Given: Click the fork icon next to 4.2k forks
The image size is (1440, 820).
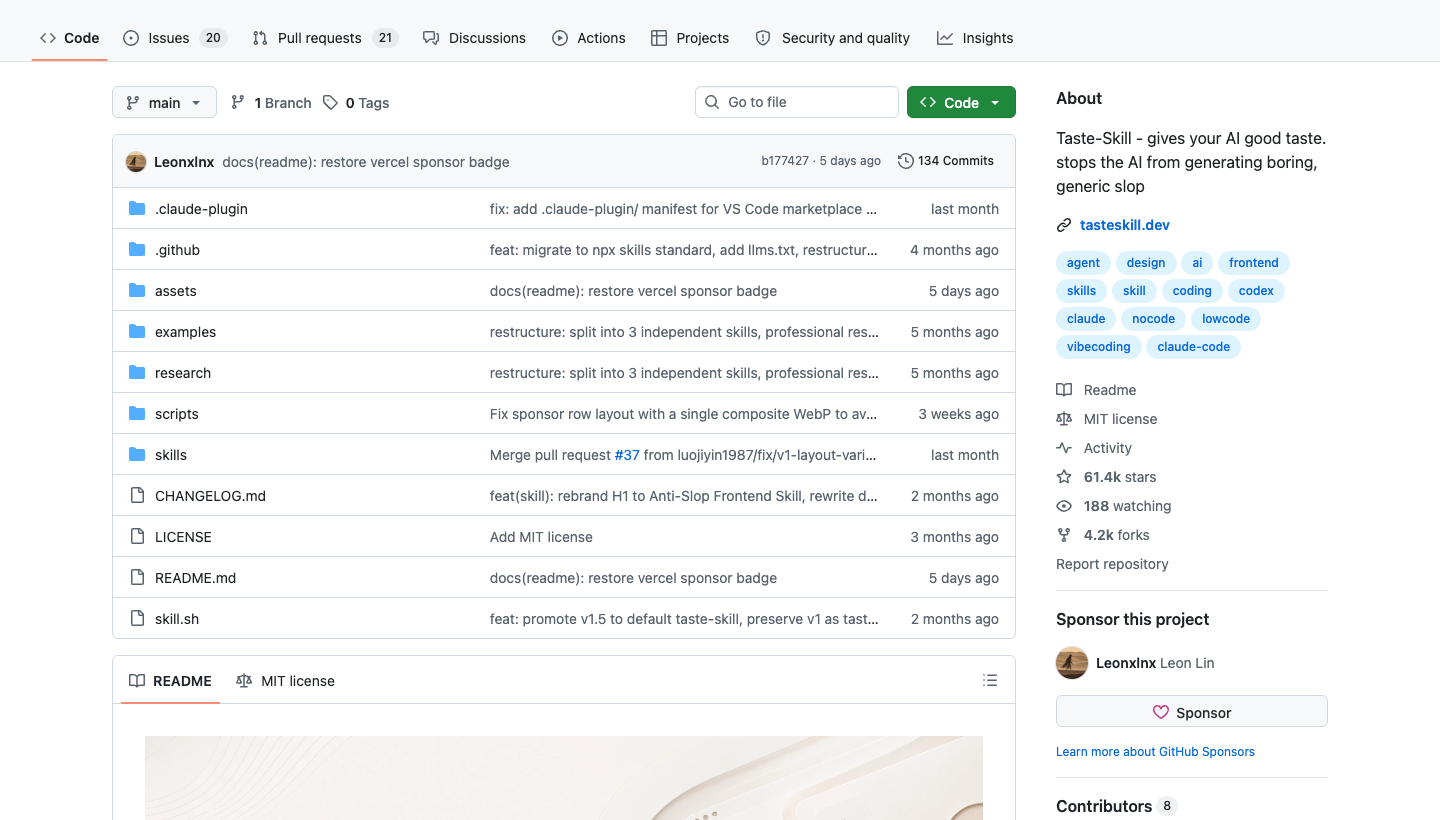Looking at the screenshot, I should 1064,535.
